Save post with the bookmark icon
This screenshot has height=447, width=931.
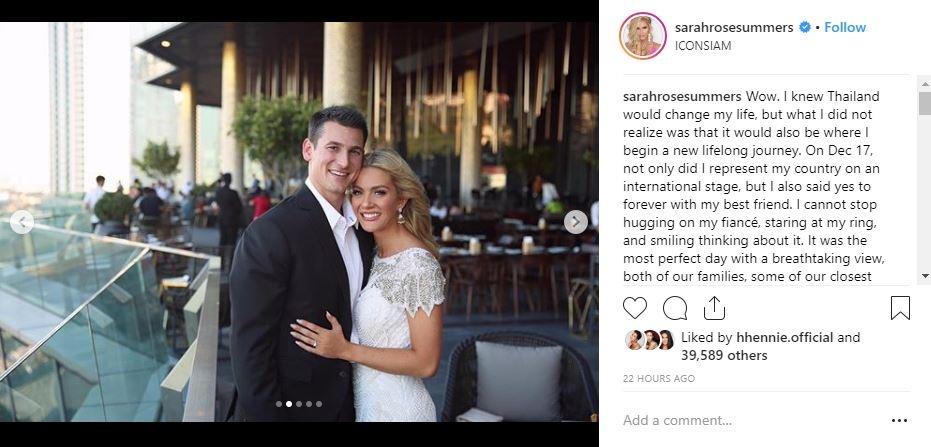(x=900, y=308)
